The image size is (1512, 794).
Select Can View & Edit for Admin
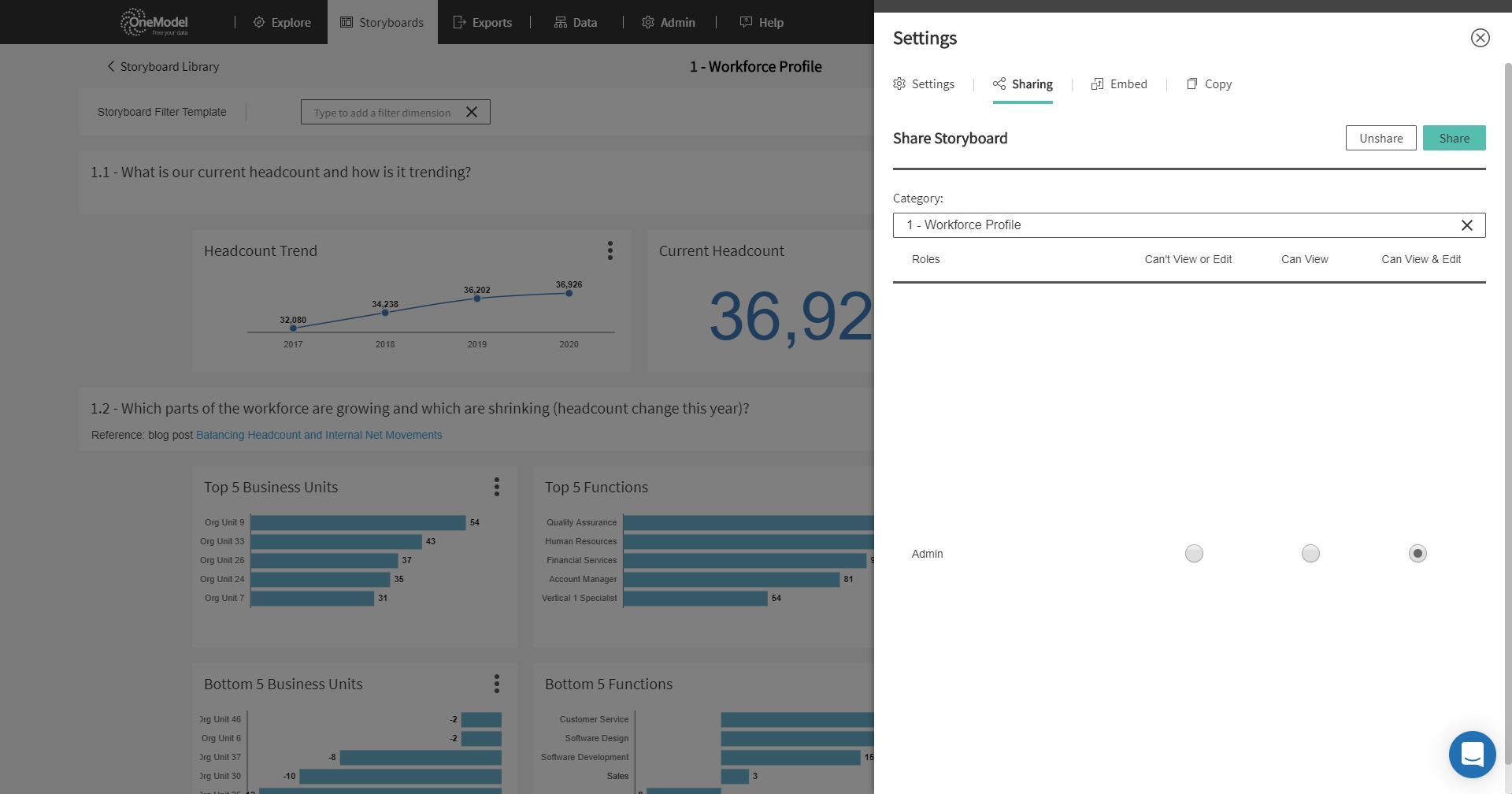coord(1417,554)
